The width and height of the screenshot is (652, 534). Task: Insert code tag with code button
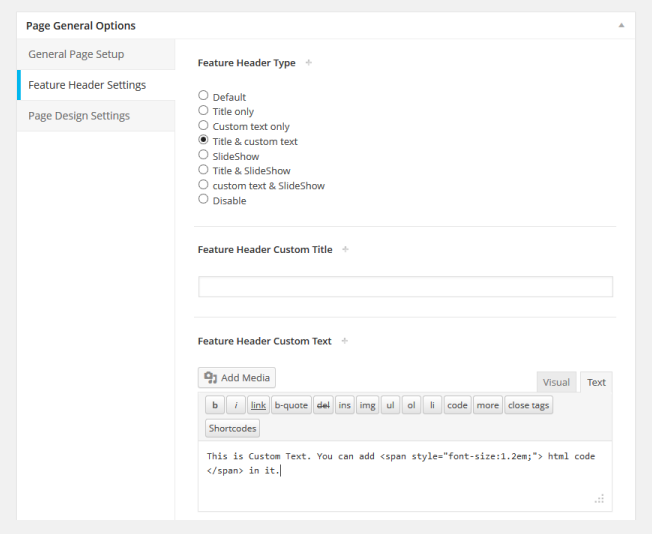457,405
